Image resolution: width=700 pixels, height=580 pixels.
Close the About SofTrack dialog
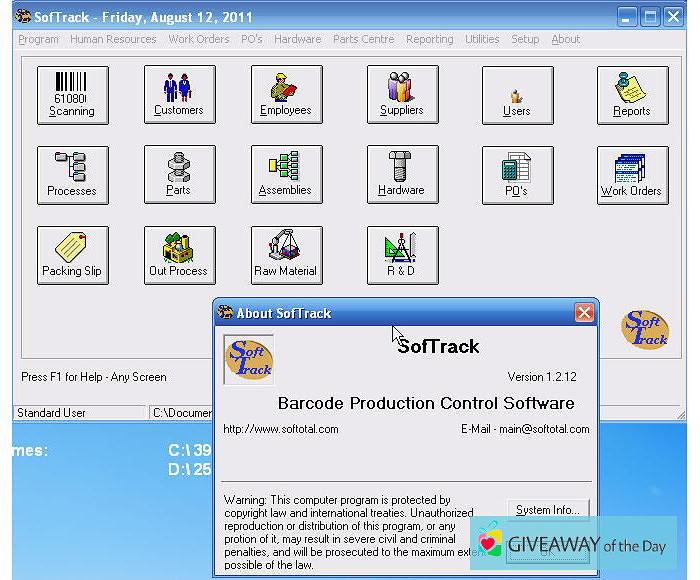pos(584,313)
